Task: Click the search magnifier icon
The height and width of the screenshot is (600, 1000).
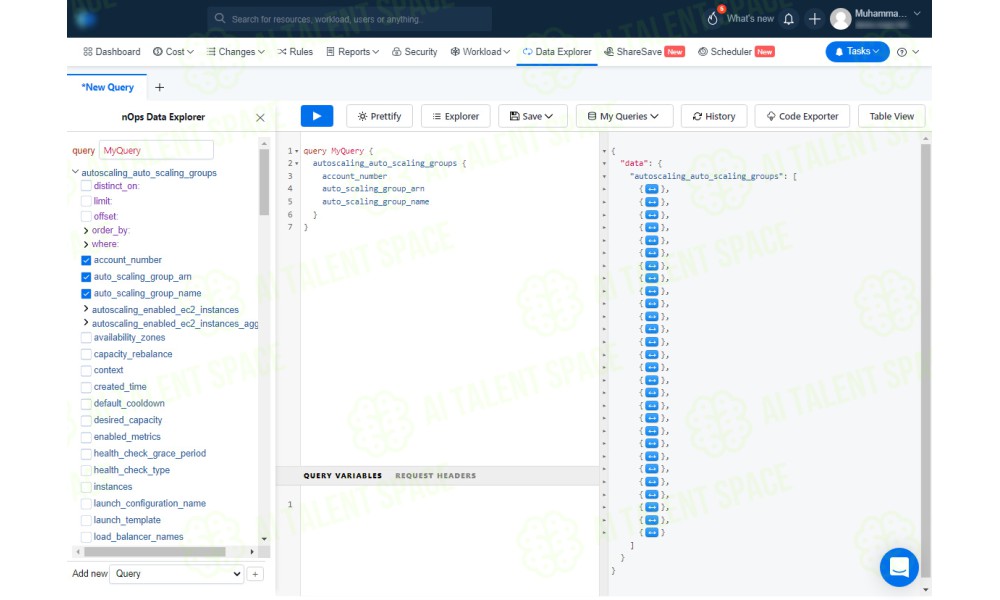Action: click(x=220, y=18)
